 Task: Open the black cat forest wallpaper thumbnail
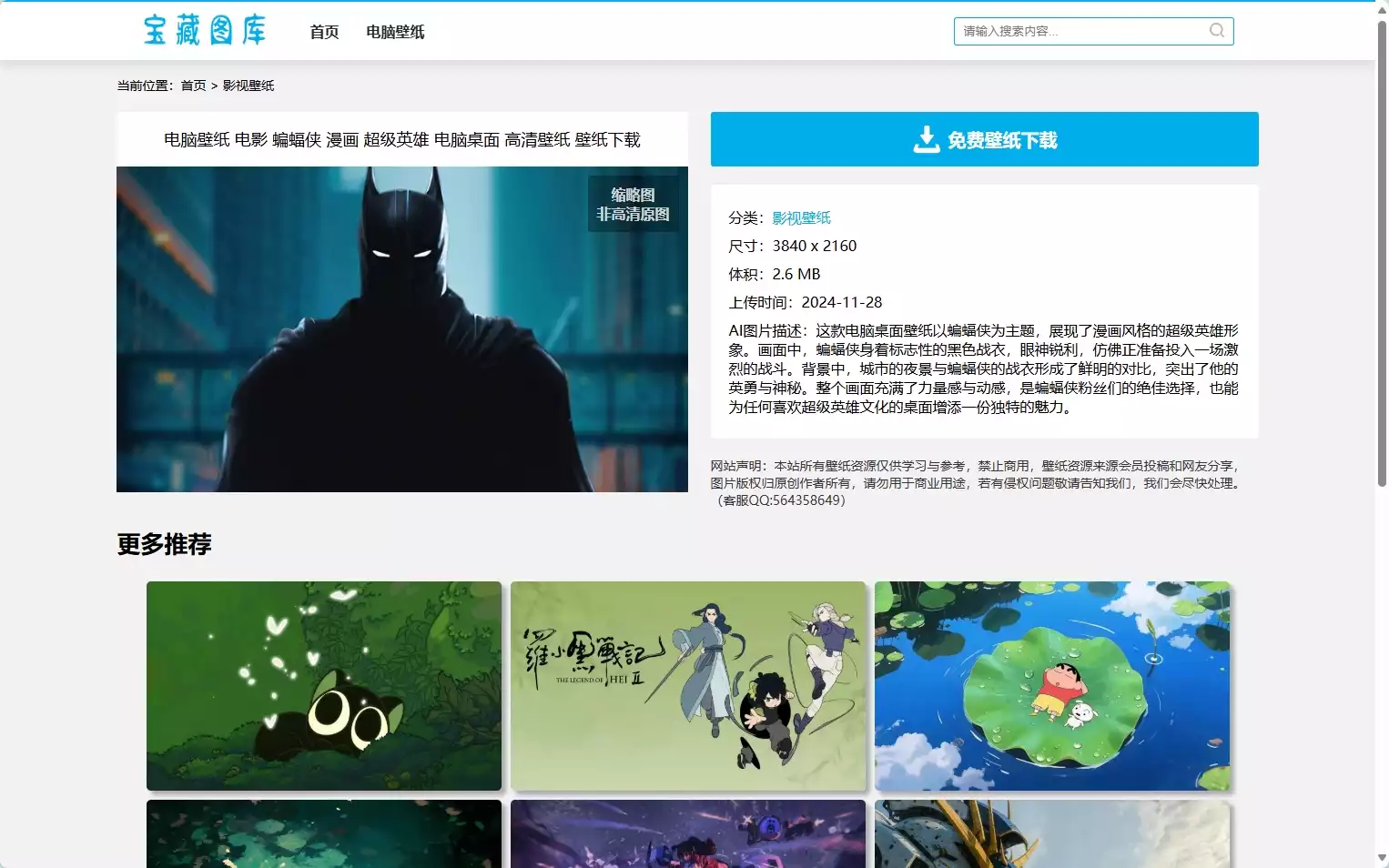pyautogui.click(x=324, y=686)
